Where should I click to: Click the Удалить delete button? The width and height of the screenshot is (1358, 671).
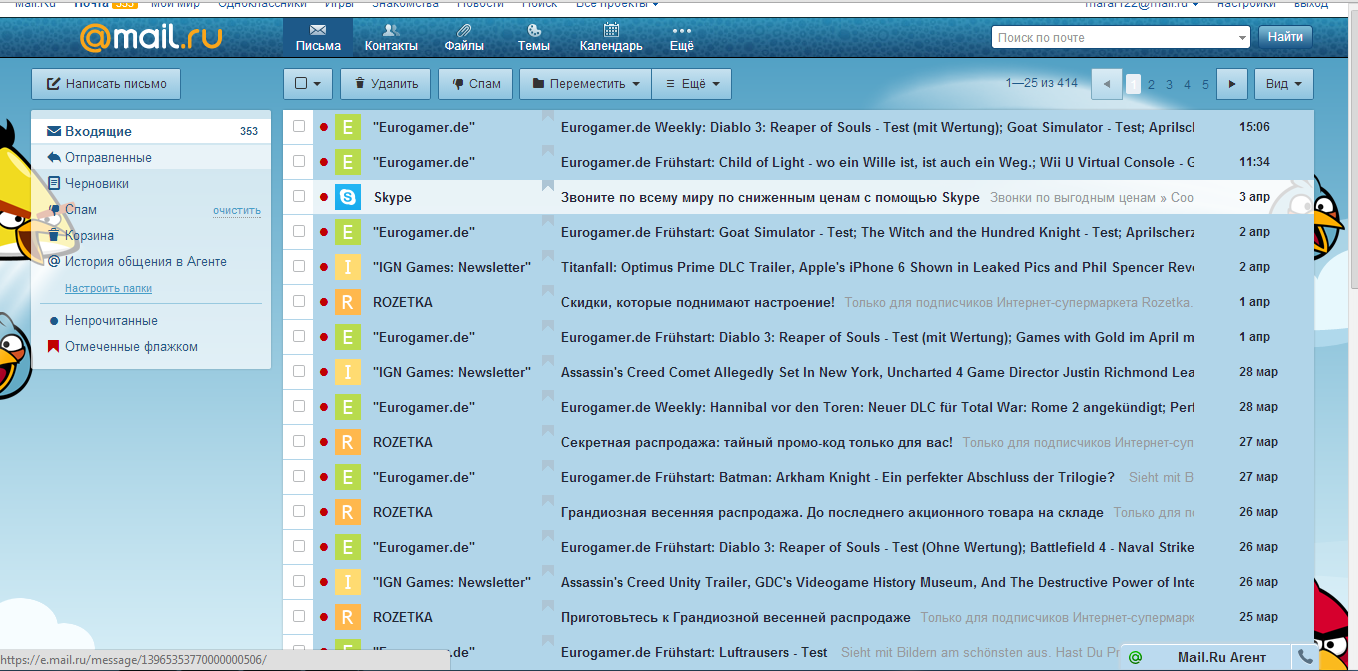(x=386, y=84)
